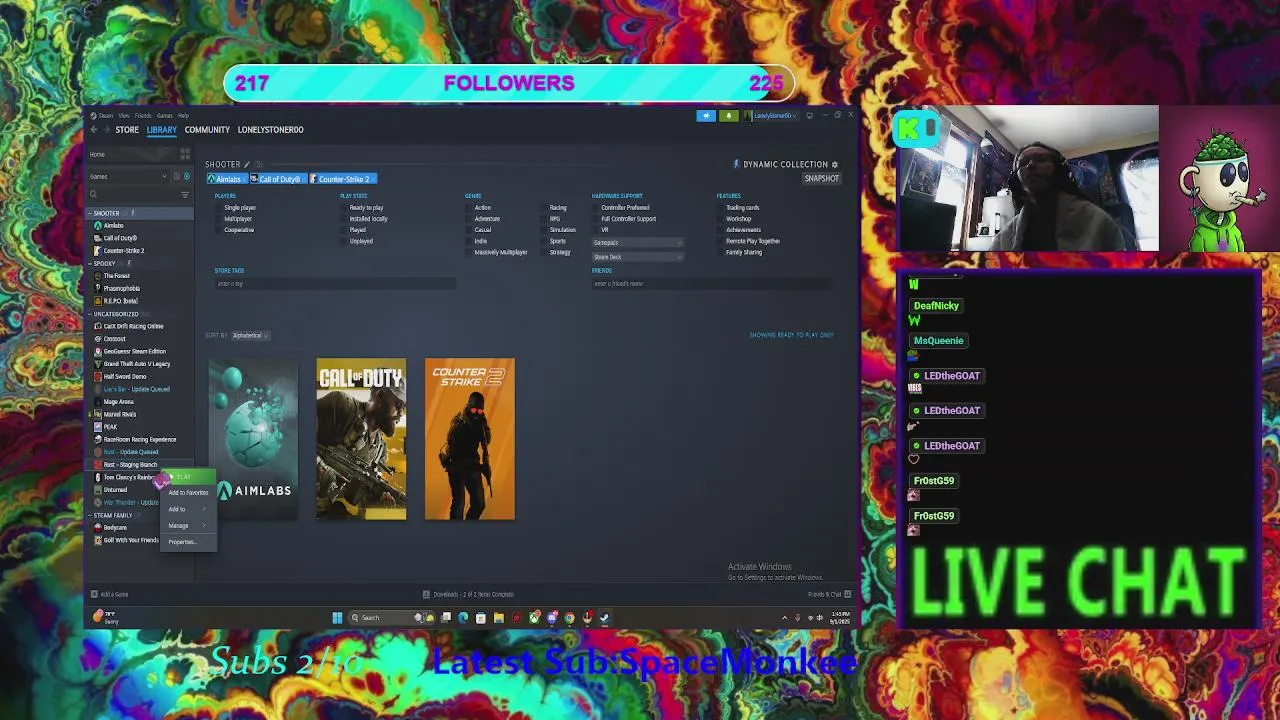Check the Installed locally filter
Image resolution: width=1280 pixels, height=720 pixels.
[x=345, y=219]
